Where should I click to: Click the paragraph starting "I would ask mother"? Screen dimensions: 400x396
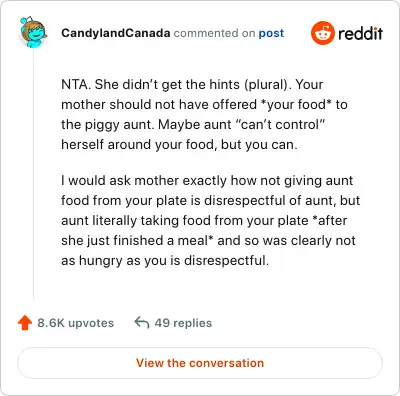tap(210, 220)
